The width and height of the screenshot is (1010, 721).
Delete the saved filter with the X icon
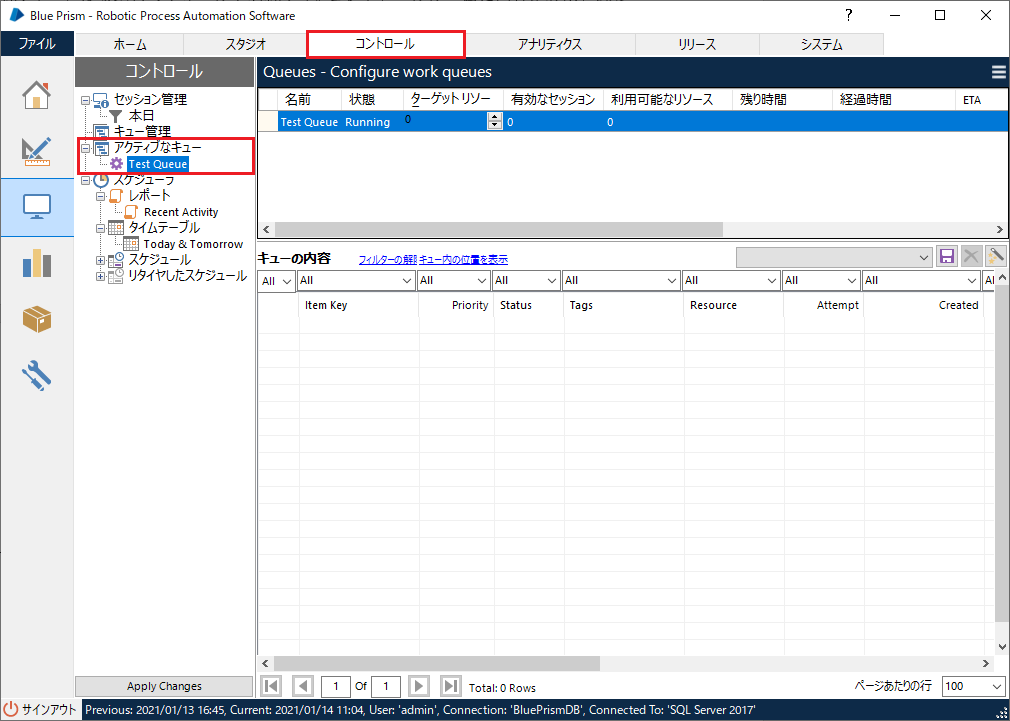971,256
